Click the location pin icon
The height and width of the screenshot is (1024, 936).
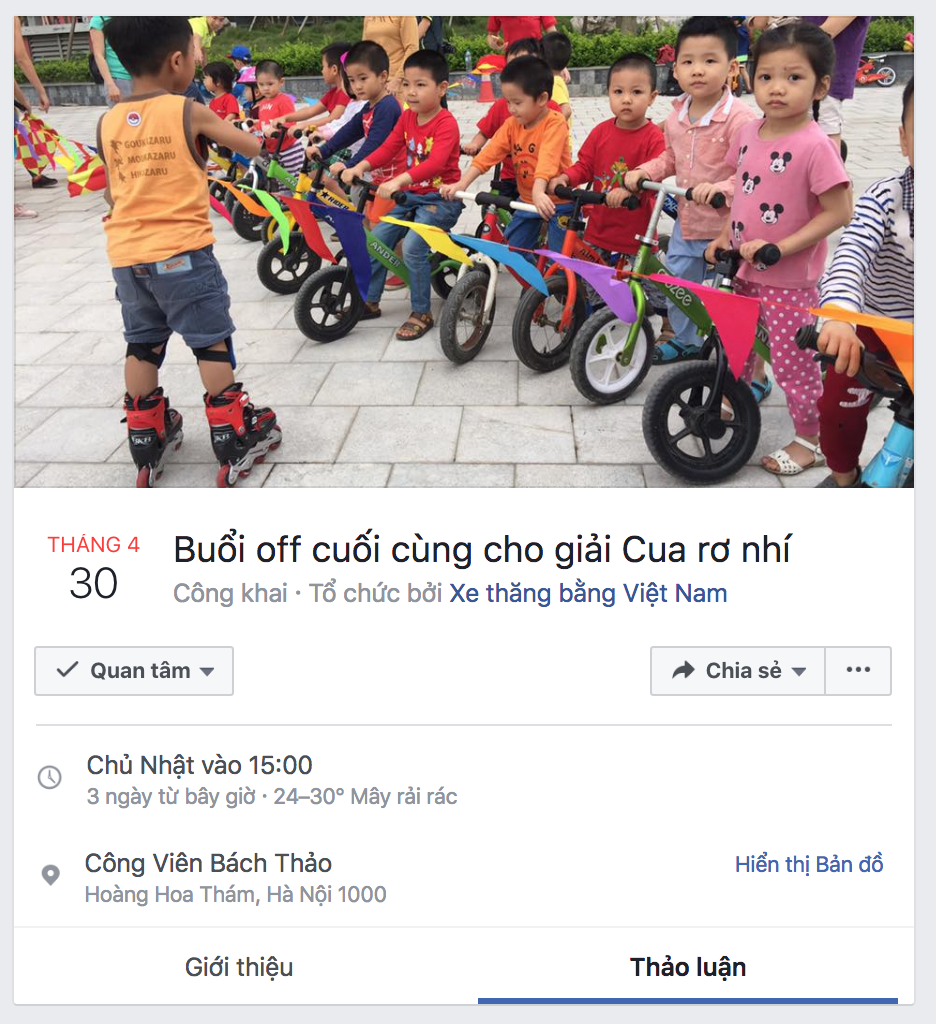tap(50, 874)
